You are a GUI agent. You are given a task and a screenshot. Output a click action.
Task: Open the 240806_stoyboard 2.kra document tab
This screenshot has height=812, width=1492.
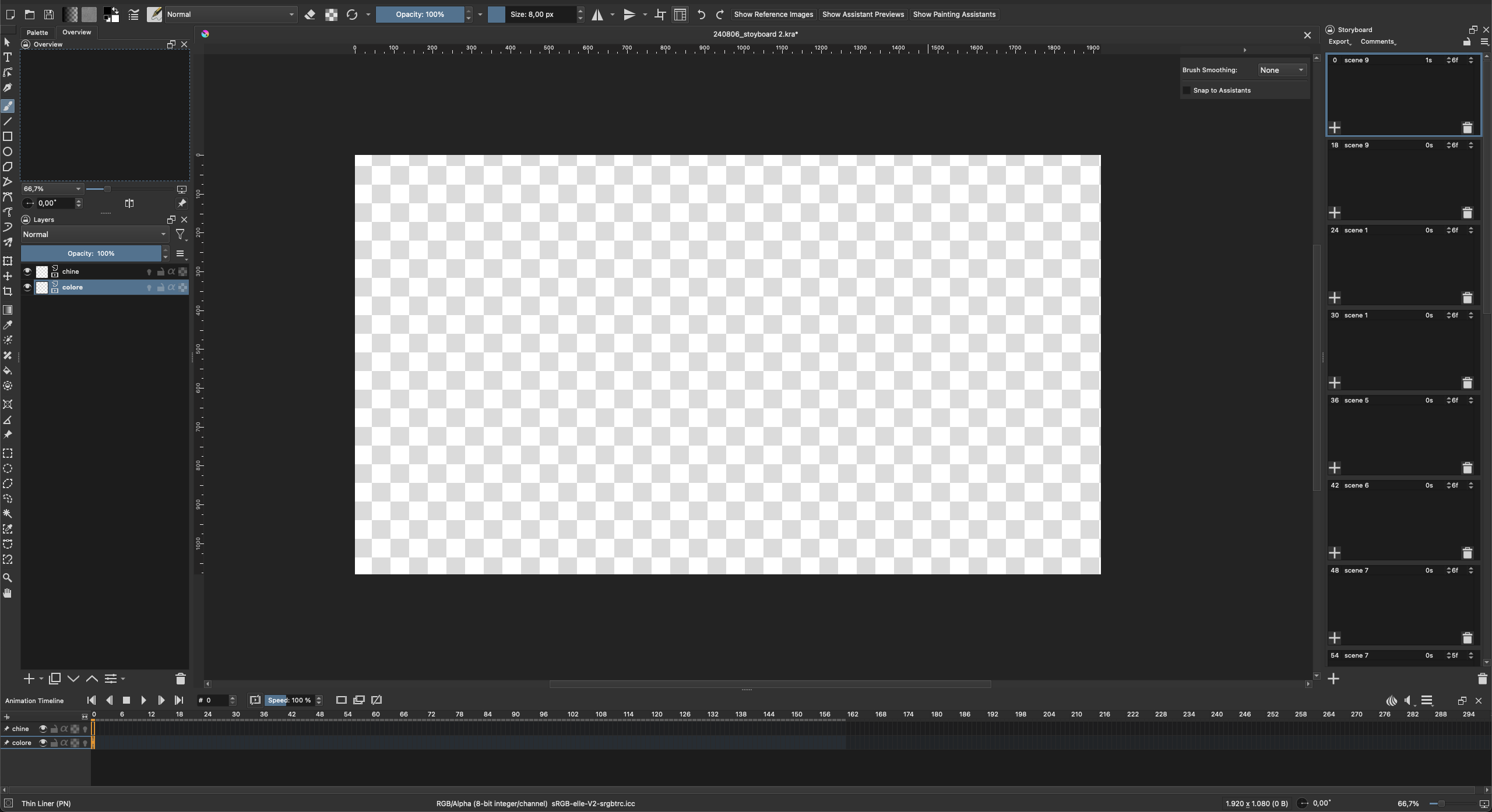[x=755, y=34]
